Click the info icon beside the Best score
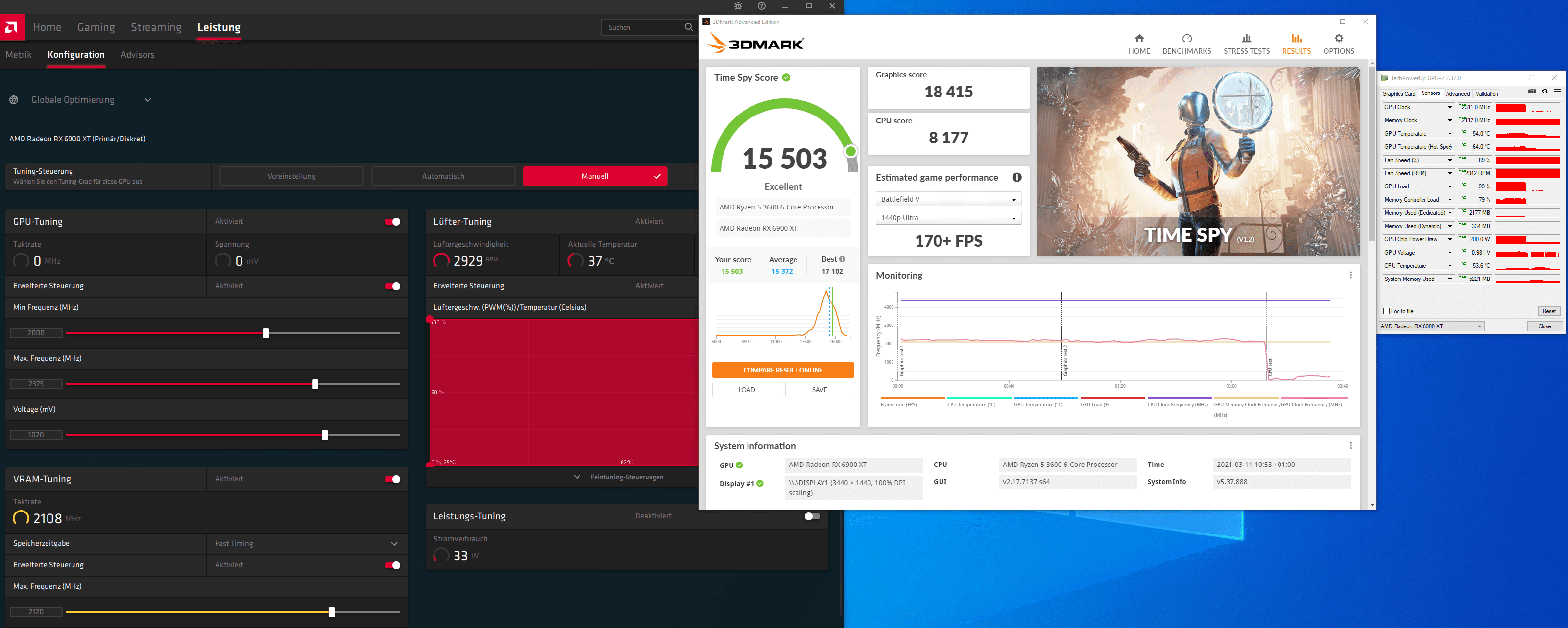This screenshot has width=1568, height=628. (x=843, y=259)
